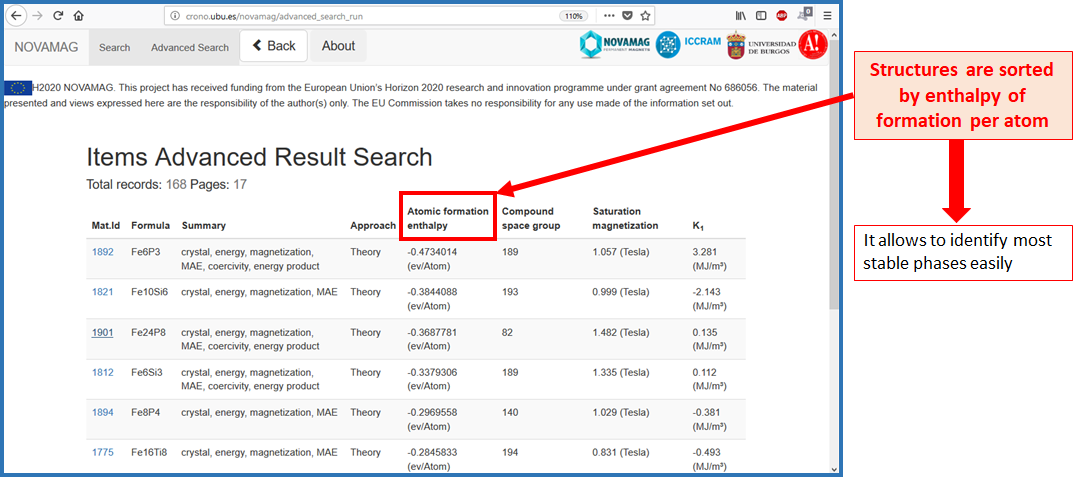Click the 110% zoom level indicator
The image size is (1073, 481).
click(574, 16)
